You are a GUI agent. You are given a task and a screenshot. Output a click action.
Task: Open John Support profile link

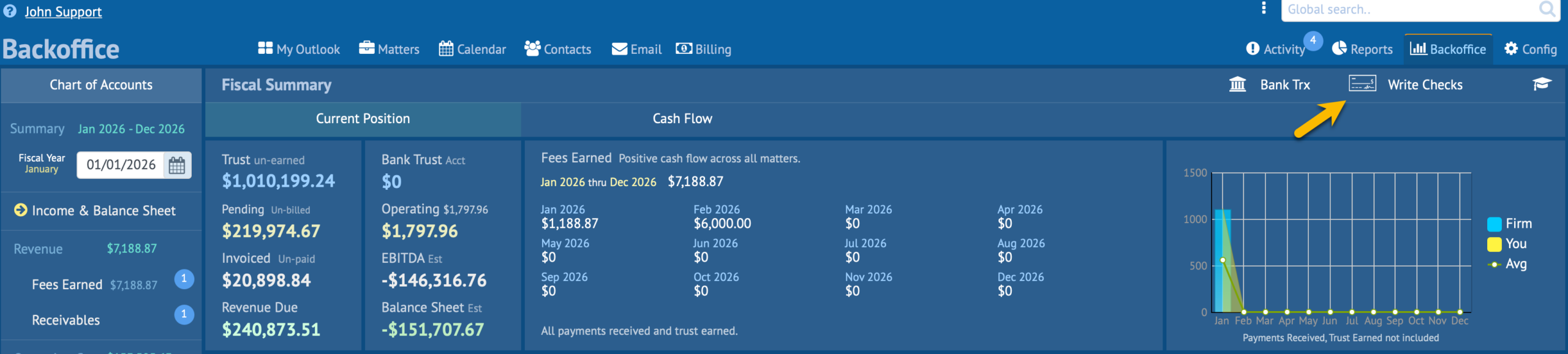(63, 12)
